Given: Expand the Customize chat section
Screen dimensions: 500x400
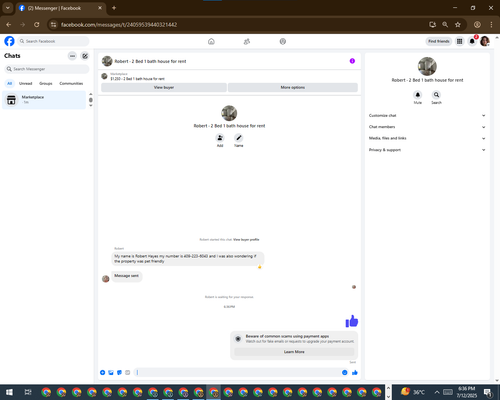Looking at the screenshot, I should pos(427,115).
